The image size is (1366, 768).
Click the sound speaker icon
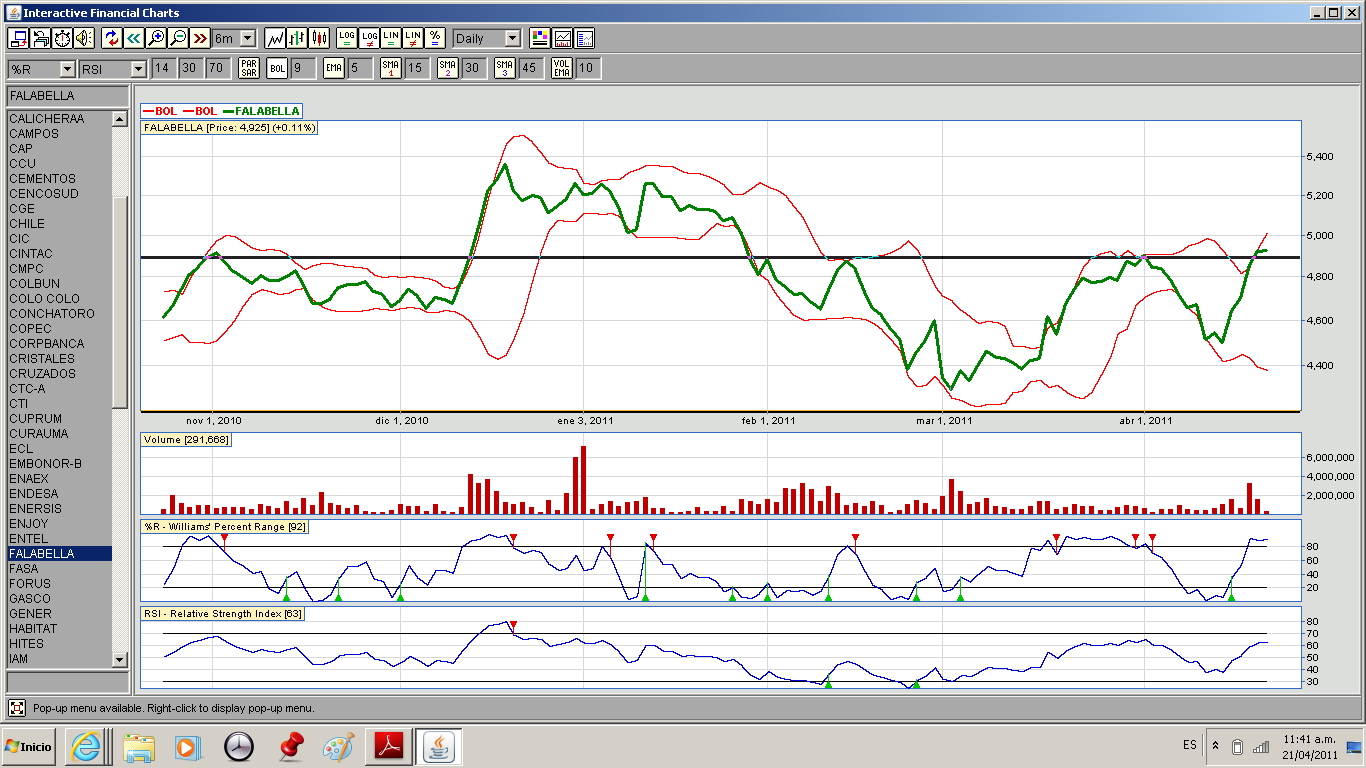tap(83, 38)
